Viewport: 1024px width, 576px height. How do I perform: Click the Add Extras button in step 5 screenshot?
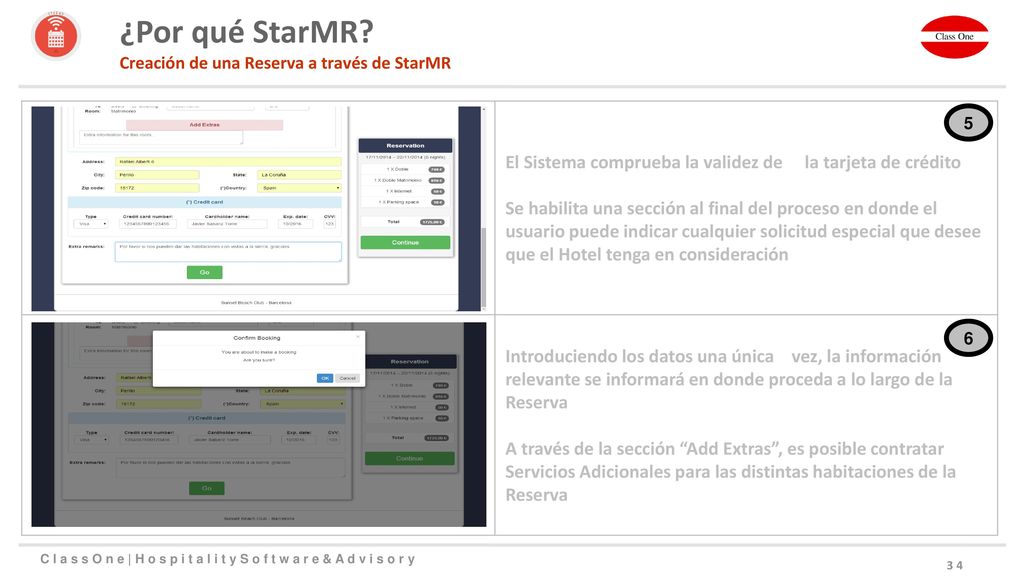click(204, 125)
